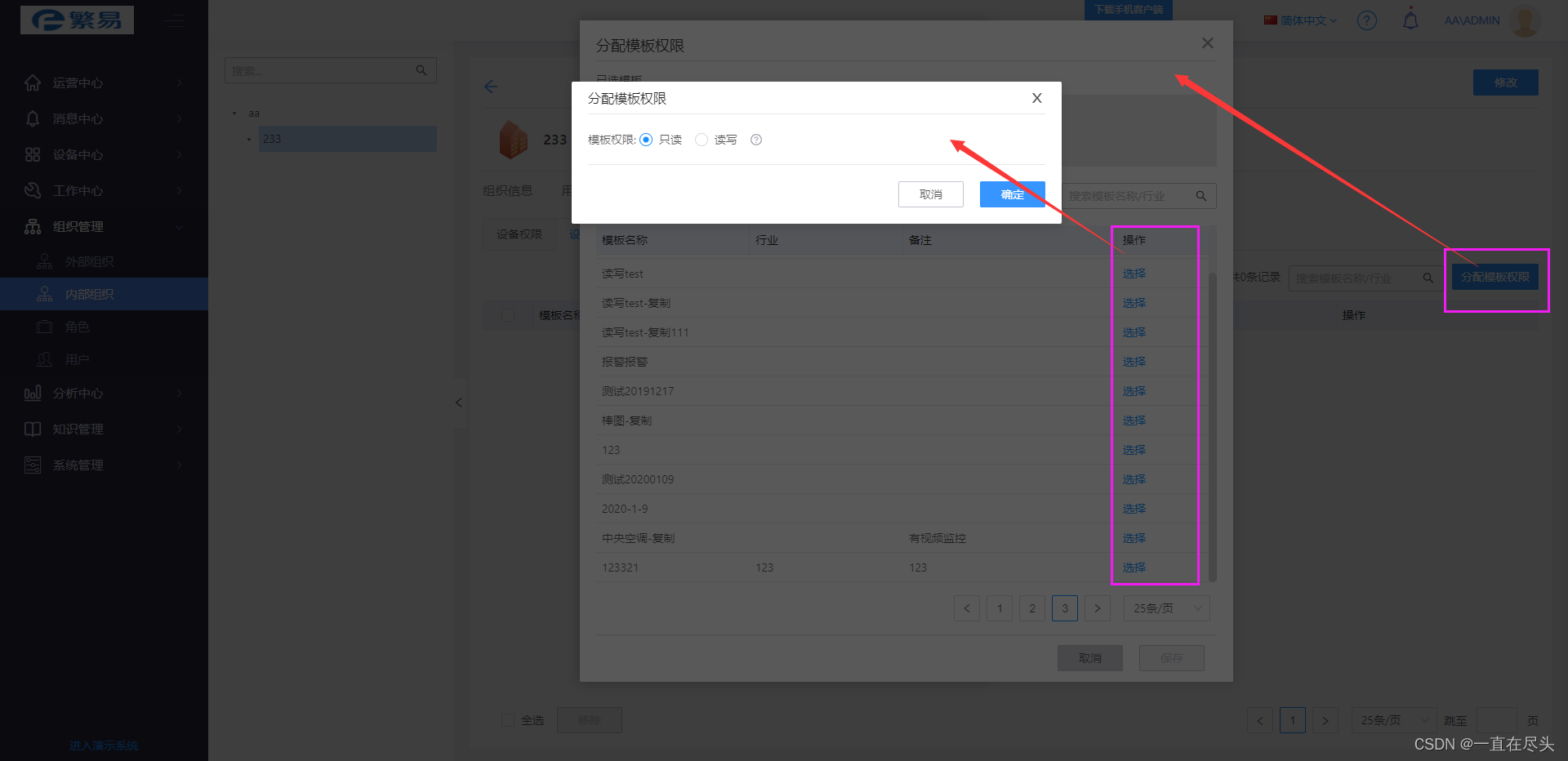
Task: Click 取消 in the front permission dialog
Action: (x=930, y=194)
